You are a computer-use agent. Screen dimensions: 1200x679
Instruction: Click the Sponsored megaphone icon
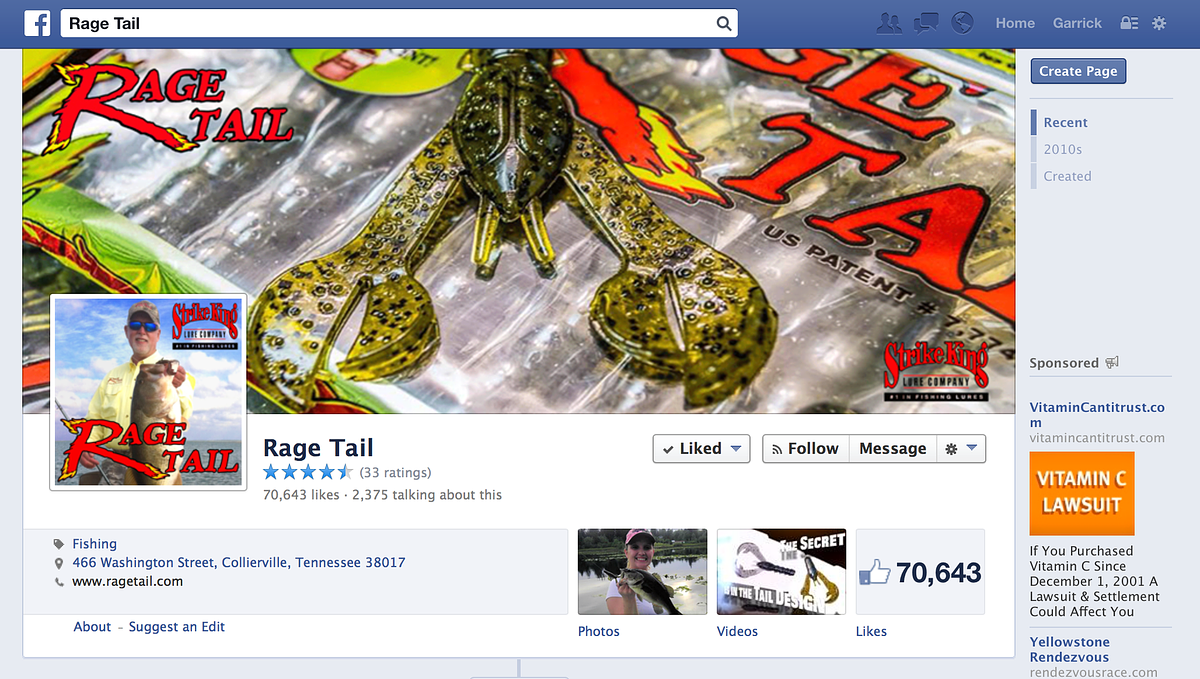(x=1112, y=363)
